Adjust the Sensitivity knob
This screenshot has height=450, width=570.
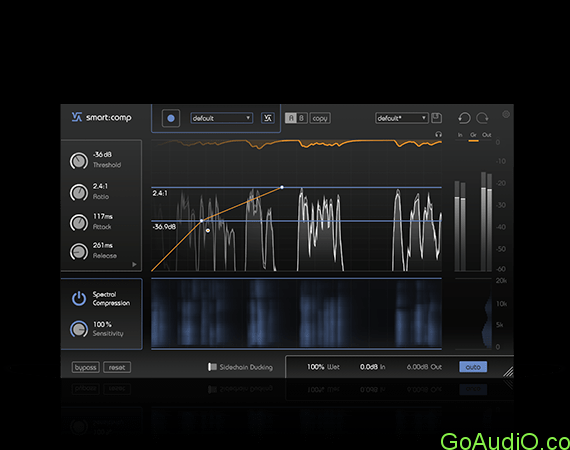(79, 329)
